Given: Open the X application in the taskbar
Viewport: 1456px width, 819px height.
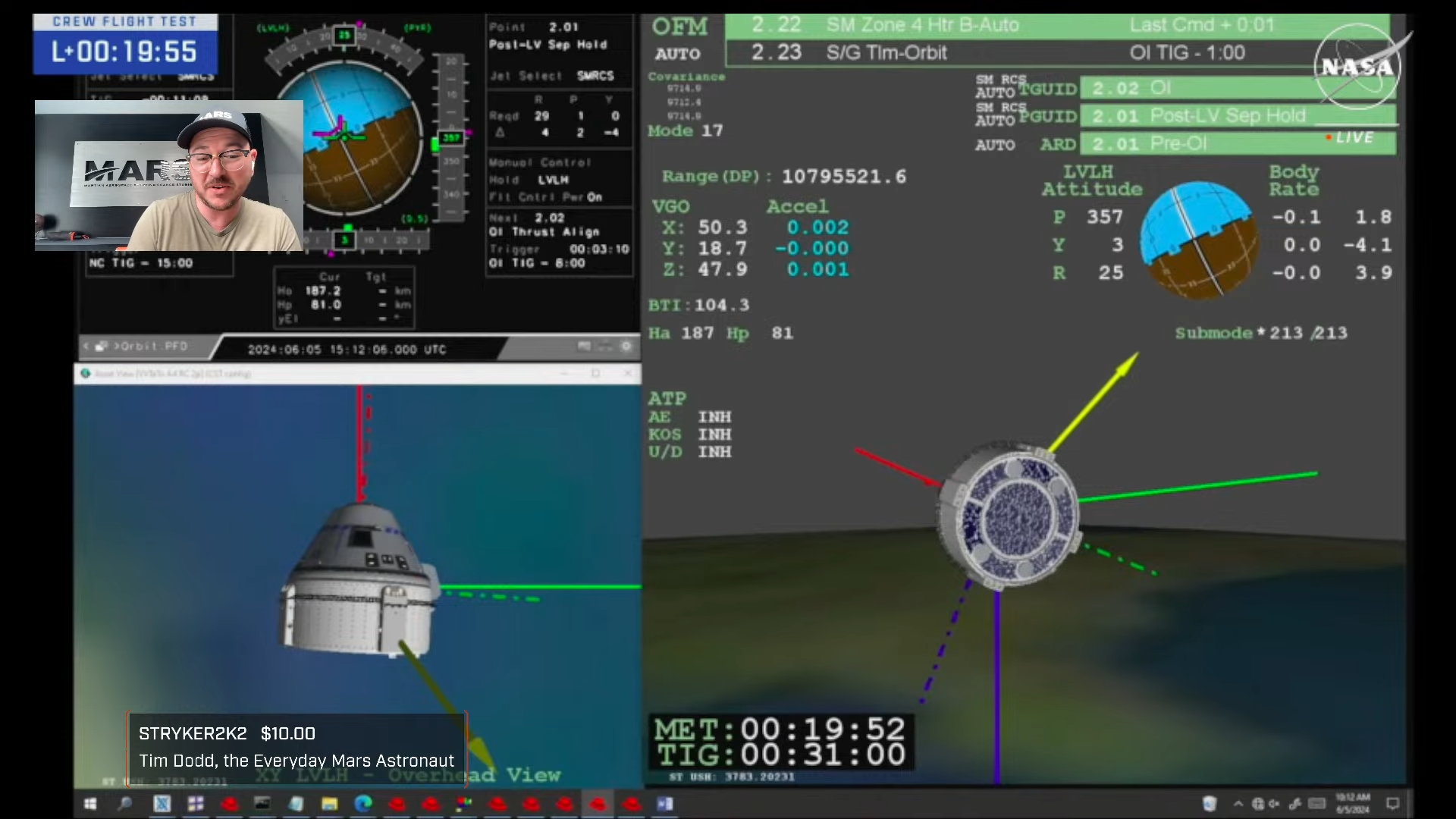Looking at the screenshot, I should click(x=162, y=804).
